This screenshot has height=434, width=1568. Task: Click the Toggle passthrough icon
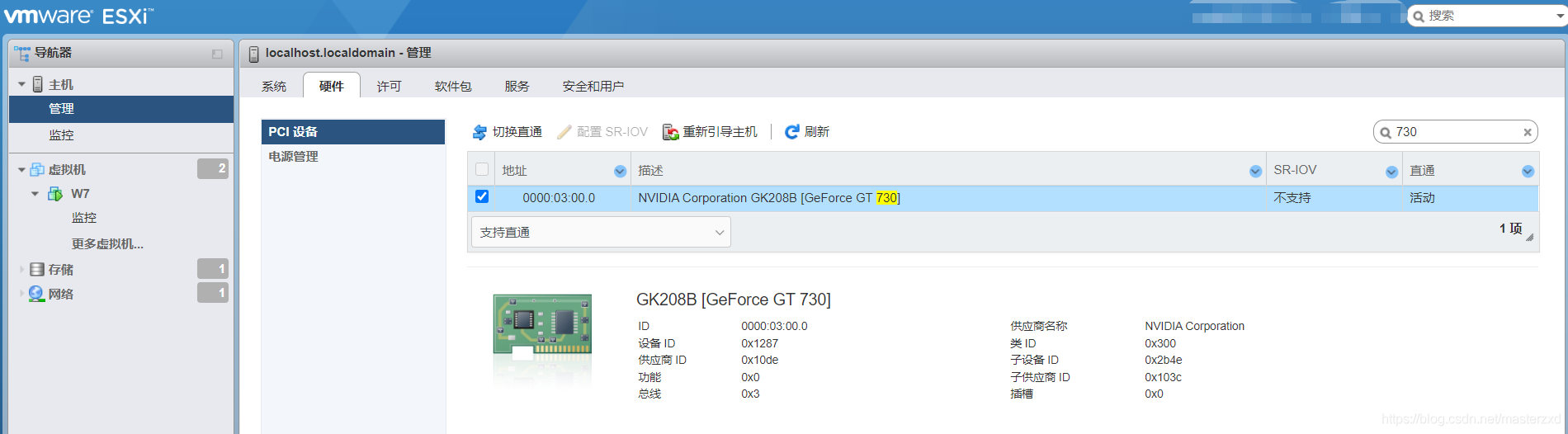479,132
